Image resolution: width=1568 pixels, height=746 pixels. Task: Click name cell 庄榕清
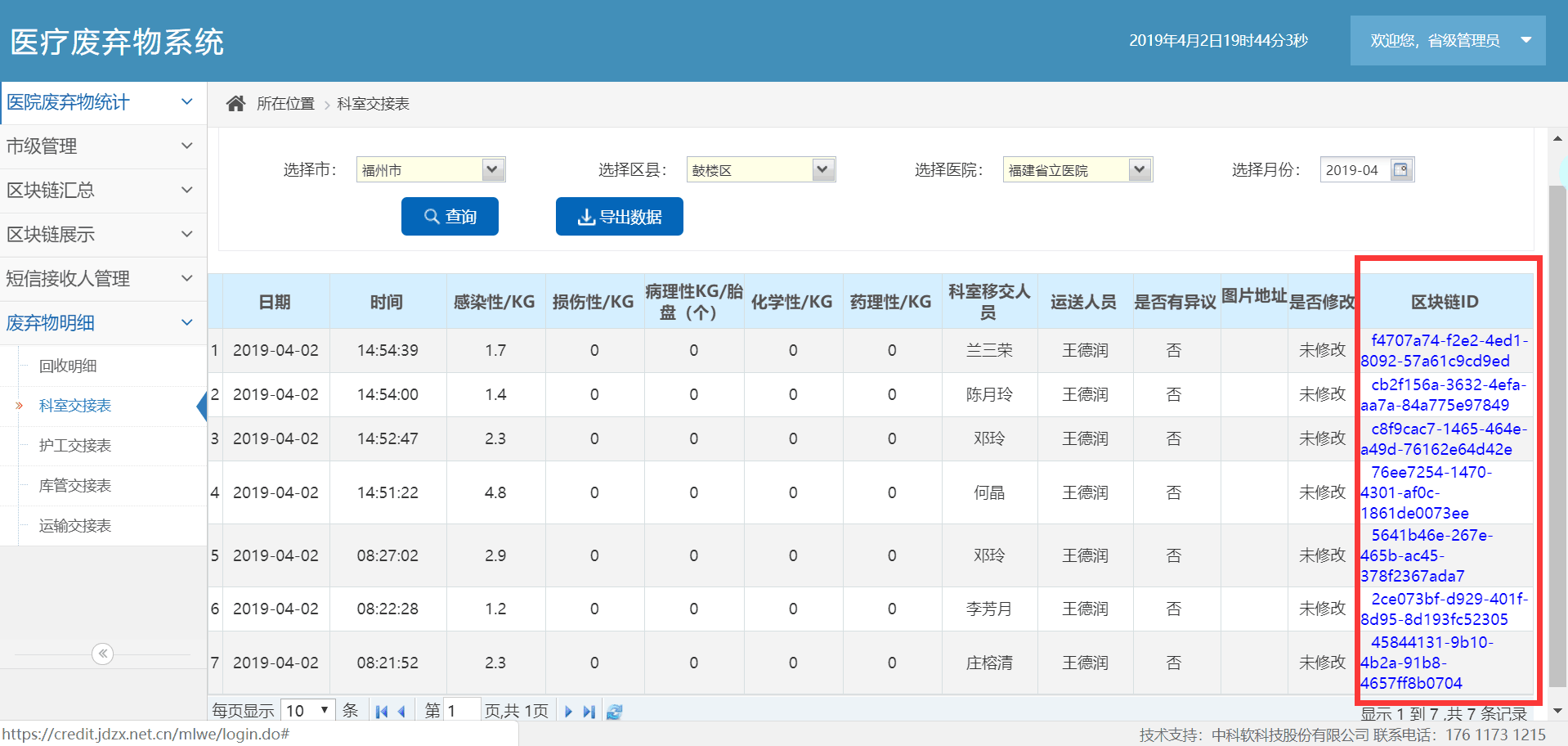pos(989,663)
